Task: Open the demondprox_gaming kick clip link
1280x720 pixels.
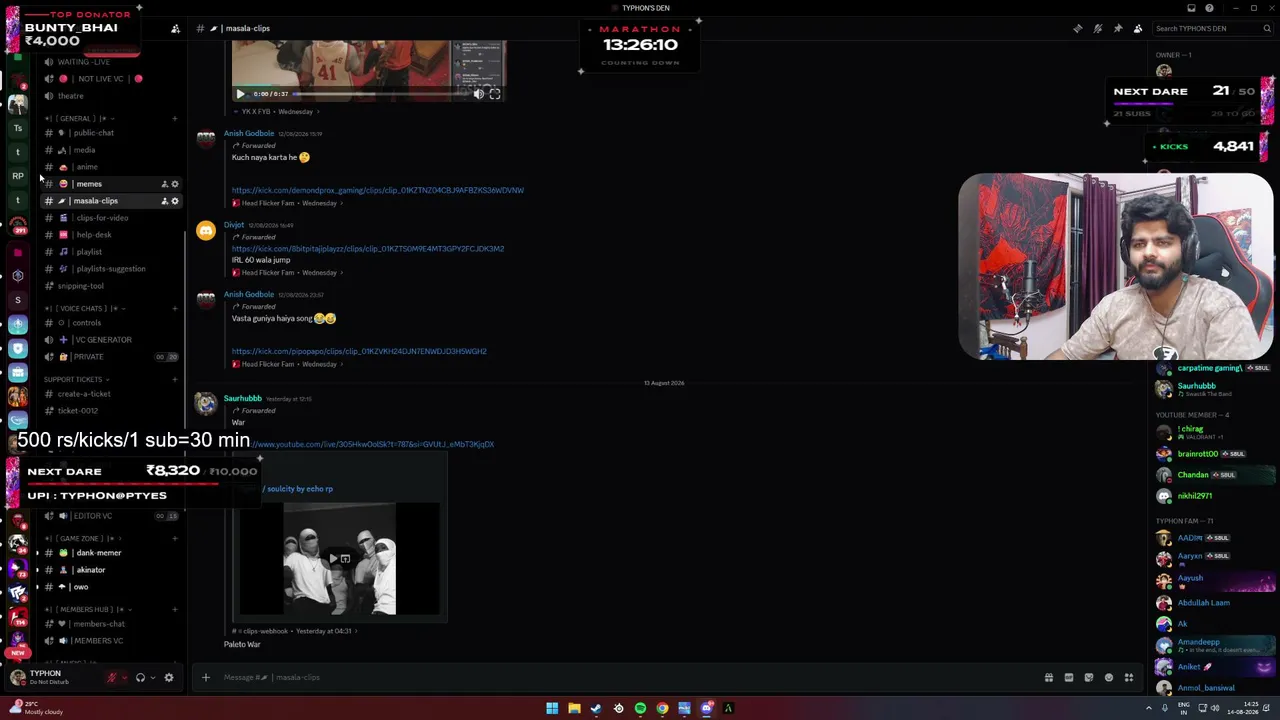Action: pos(378,190)
